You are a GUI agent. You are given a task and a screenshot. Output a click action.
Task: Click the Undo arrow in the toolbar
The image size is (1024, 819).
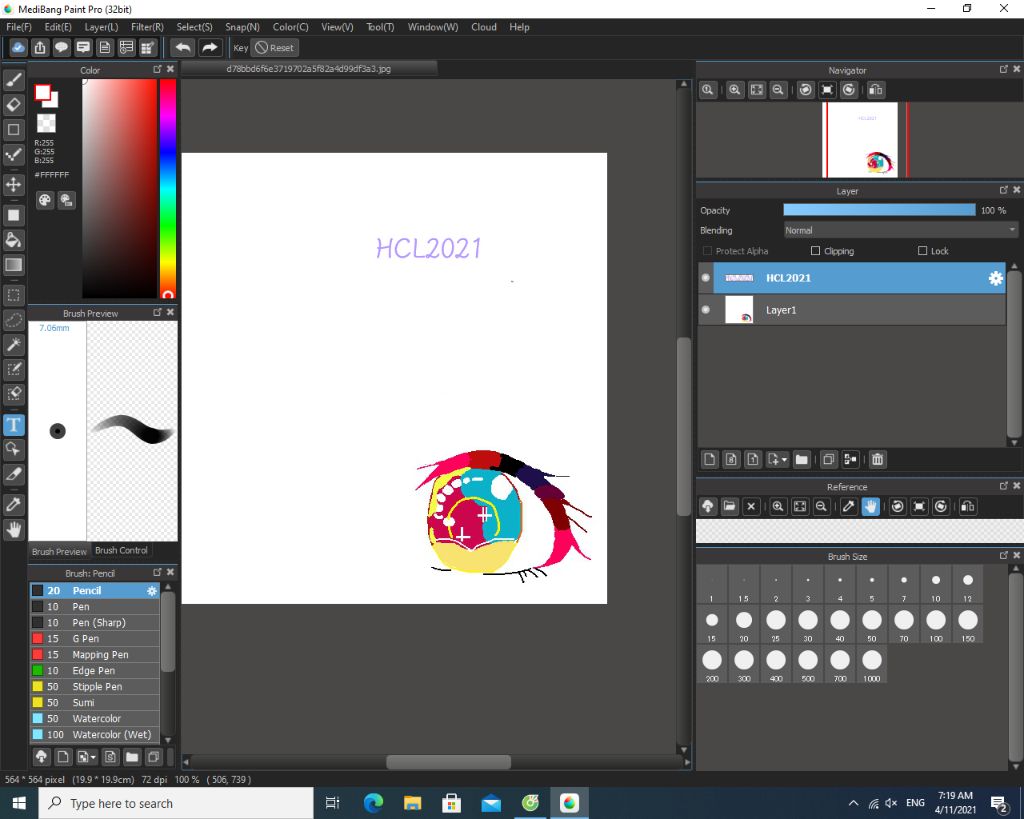[x=183, y=48]
